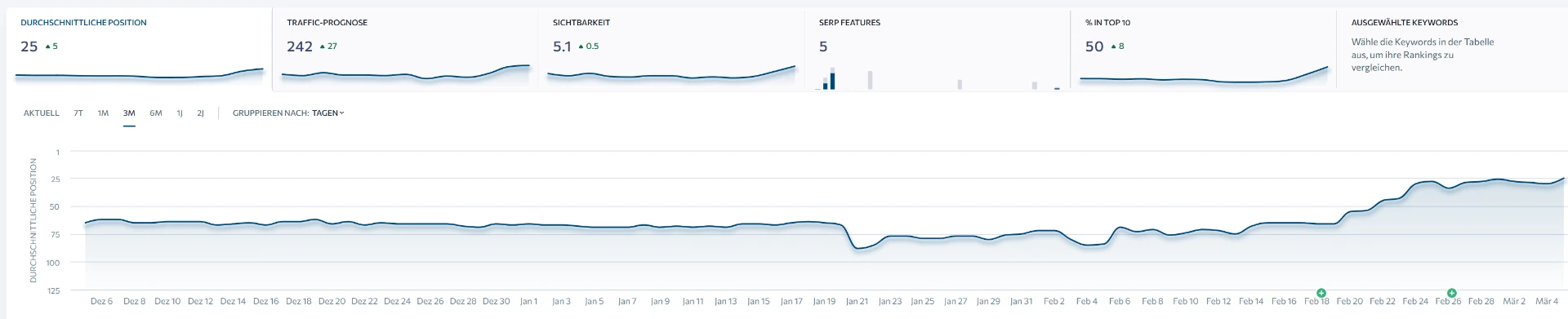Click the Ausgewählte Keywords heading

coord(1404,23)
